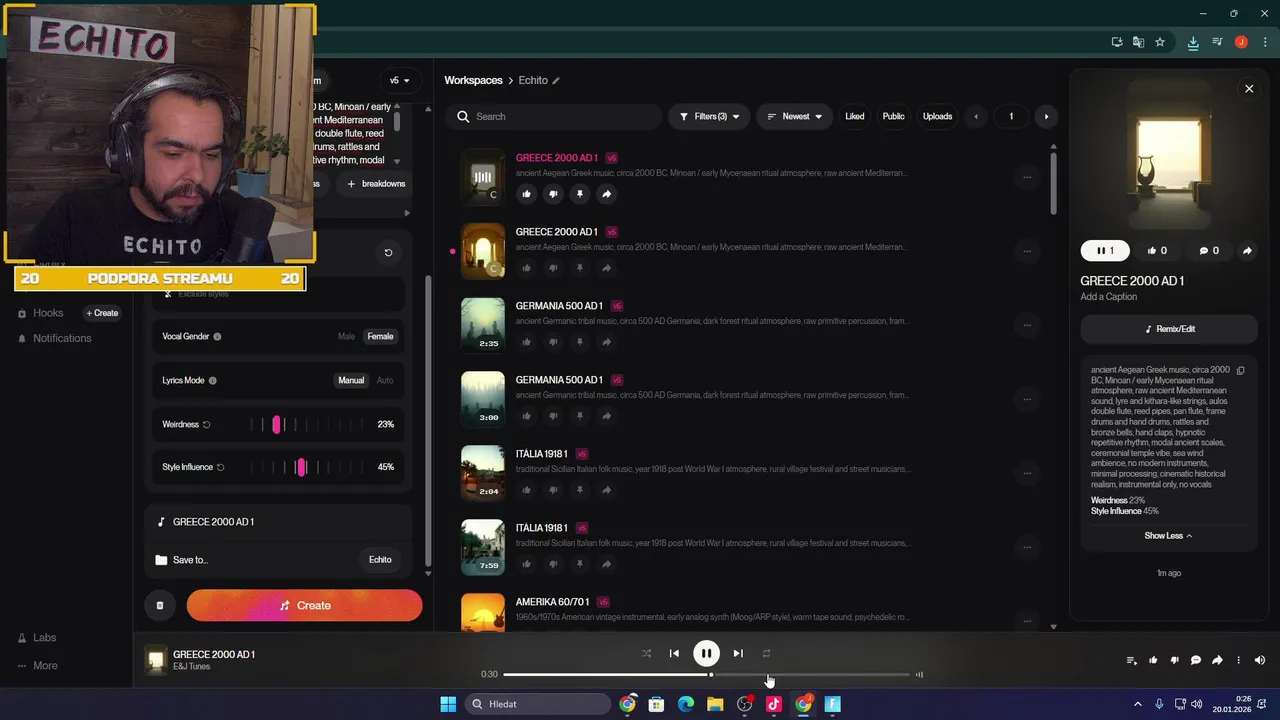
Task: Open the play queue in player bar
Action: point(1131,660)
